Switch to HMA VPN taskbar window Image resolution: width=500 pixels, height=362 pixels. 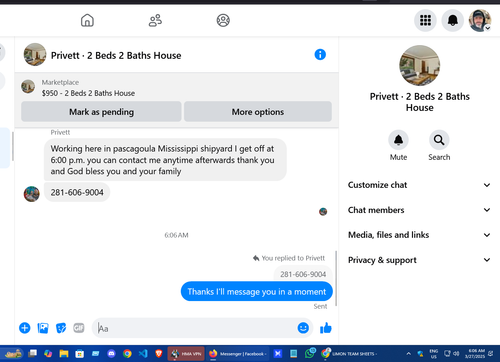click(187, 354)
